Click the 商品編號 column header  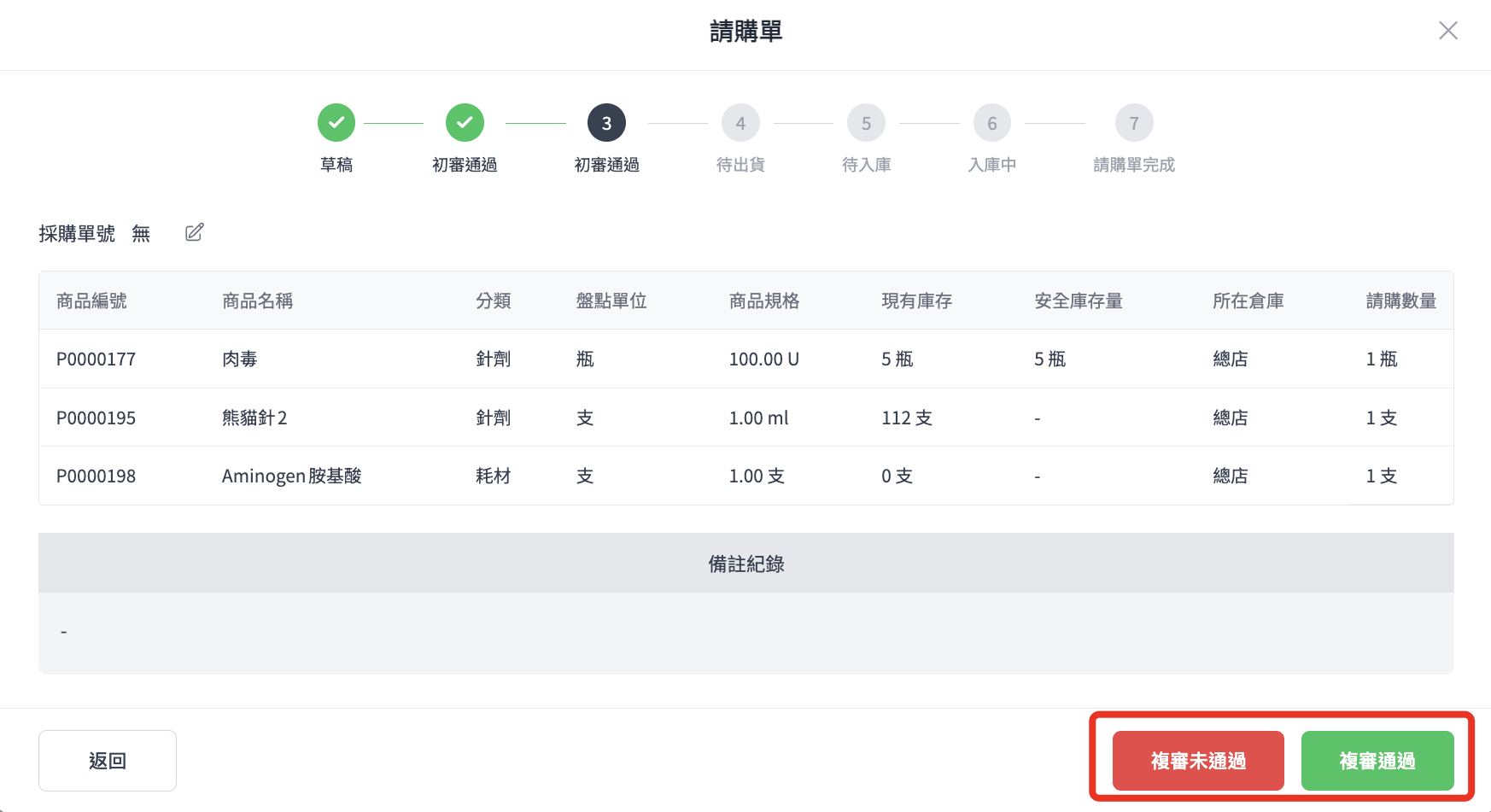pyautogui.click(x=91, y=301)
